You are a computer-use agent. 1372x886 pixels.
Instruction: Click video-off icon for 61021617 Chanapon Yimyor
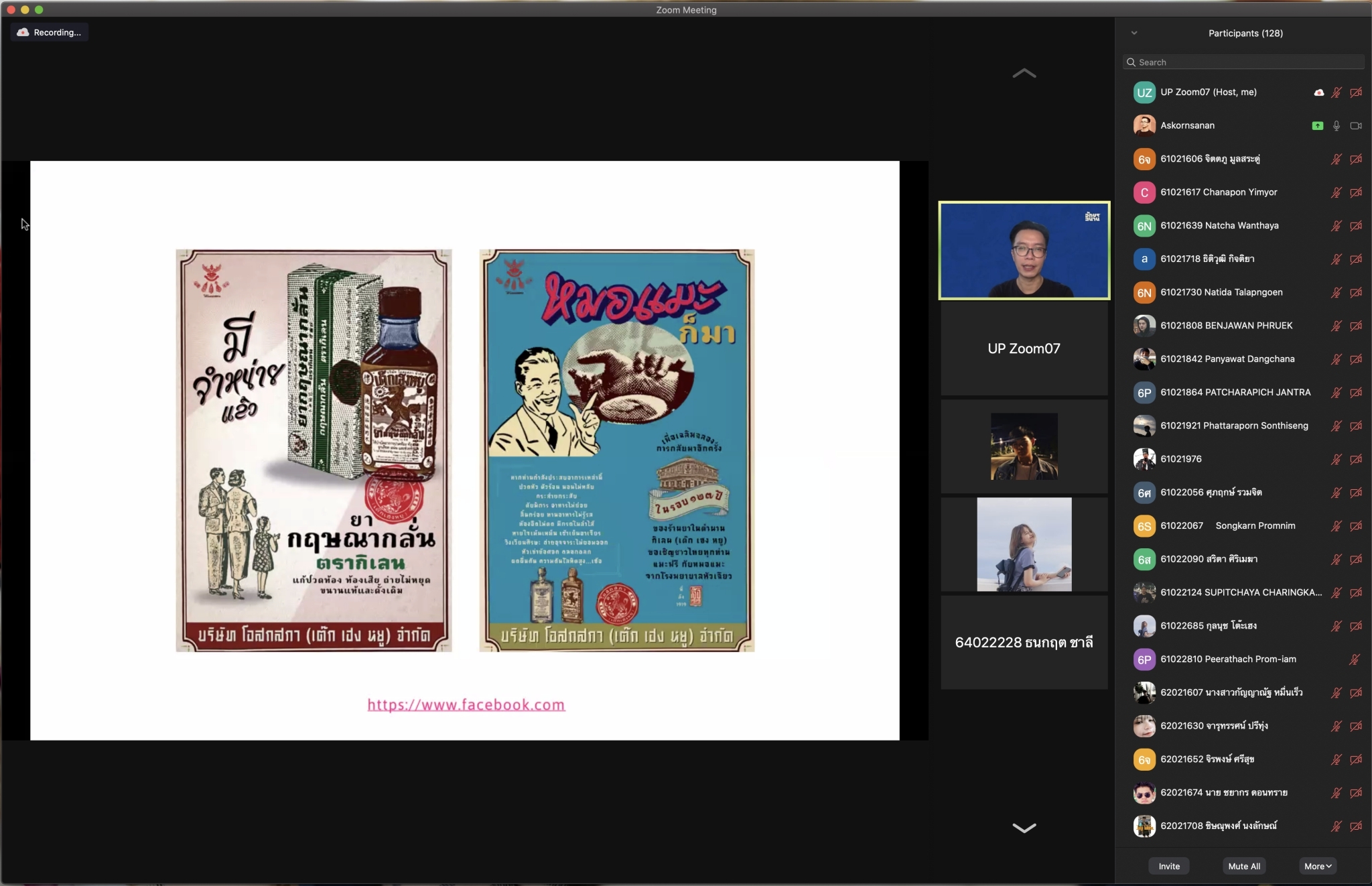tap(1356, 192)
